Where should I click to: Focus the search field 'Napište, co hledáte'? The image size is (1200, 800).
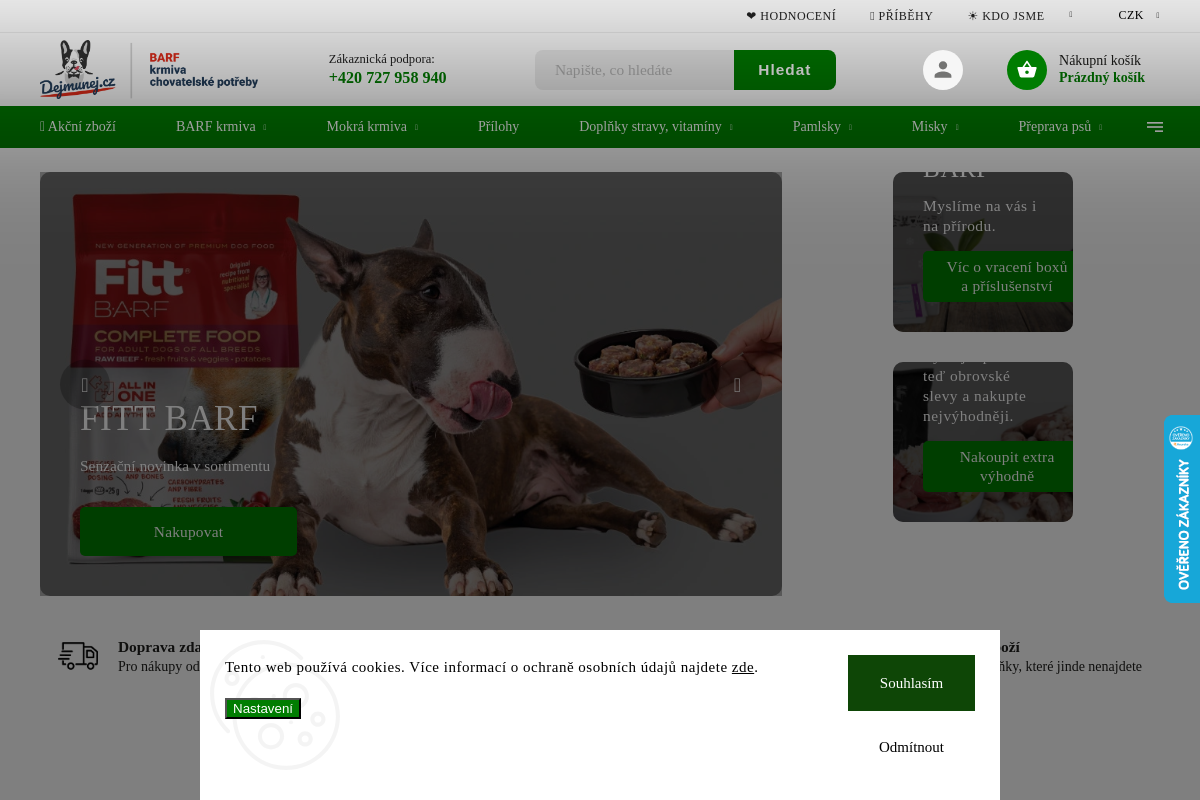click(x=635, y=70)
